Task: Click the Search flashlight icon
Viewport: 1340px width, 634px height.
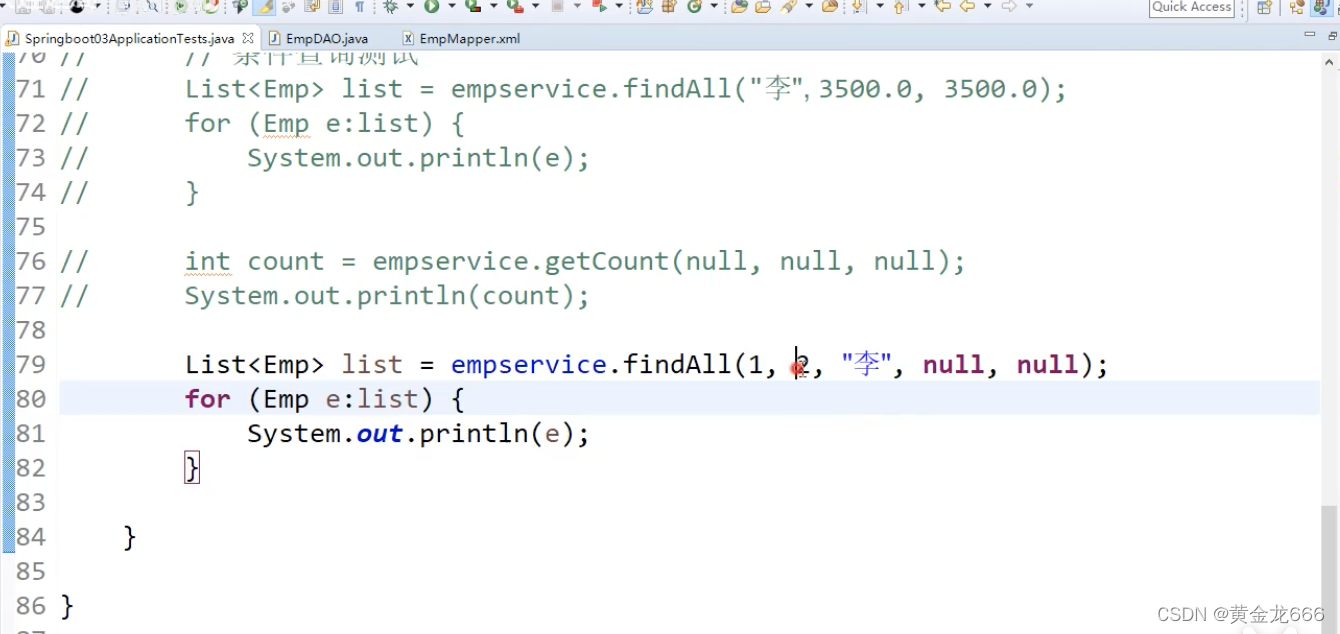Action: (x=788, y=6)
